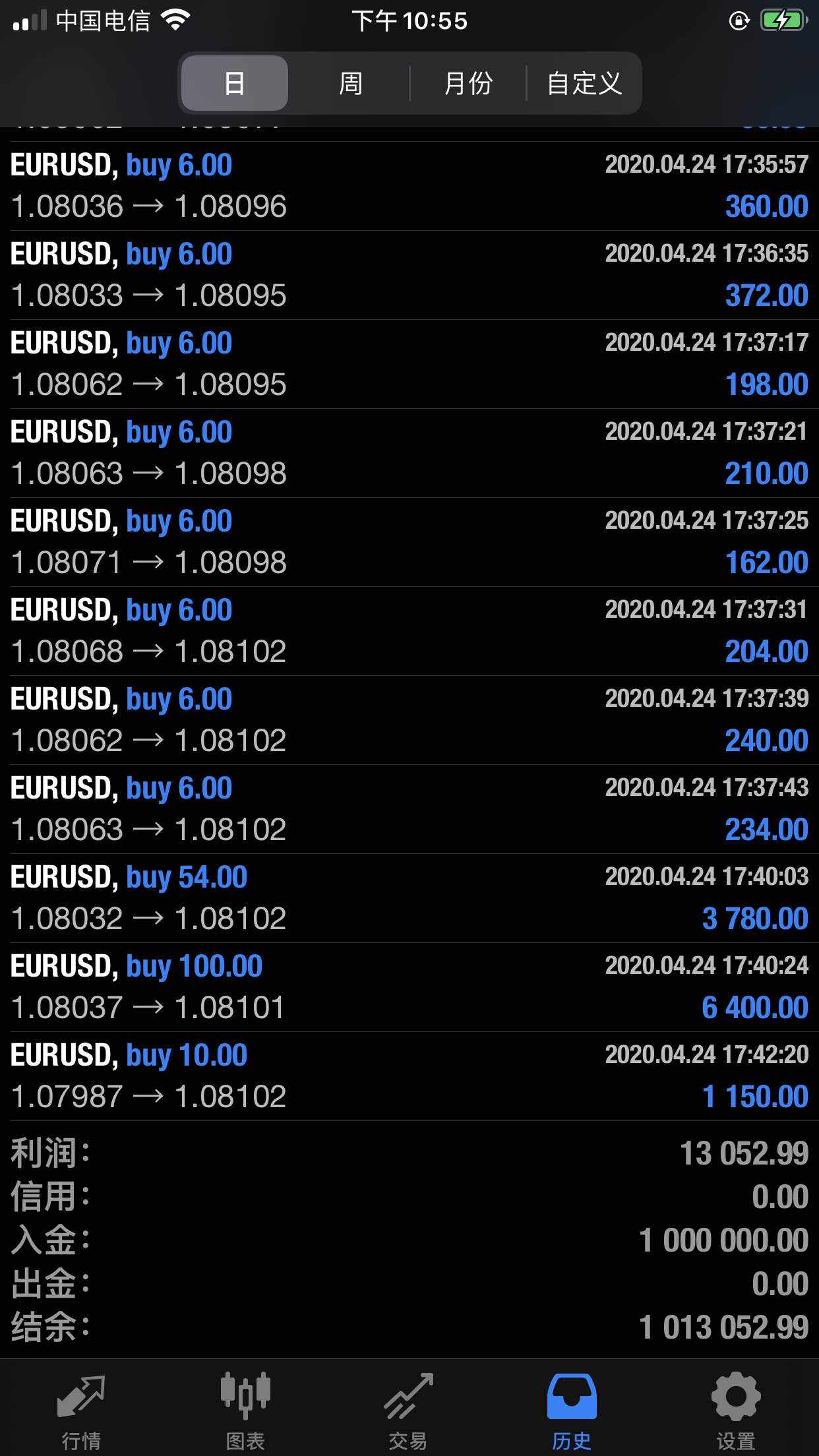Select the 日 day period segment
Screen dimensions: 819x1456
pyautogui.click(x=235, y=83)
